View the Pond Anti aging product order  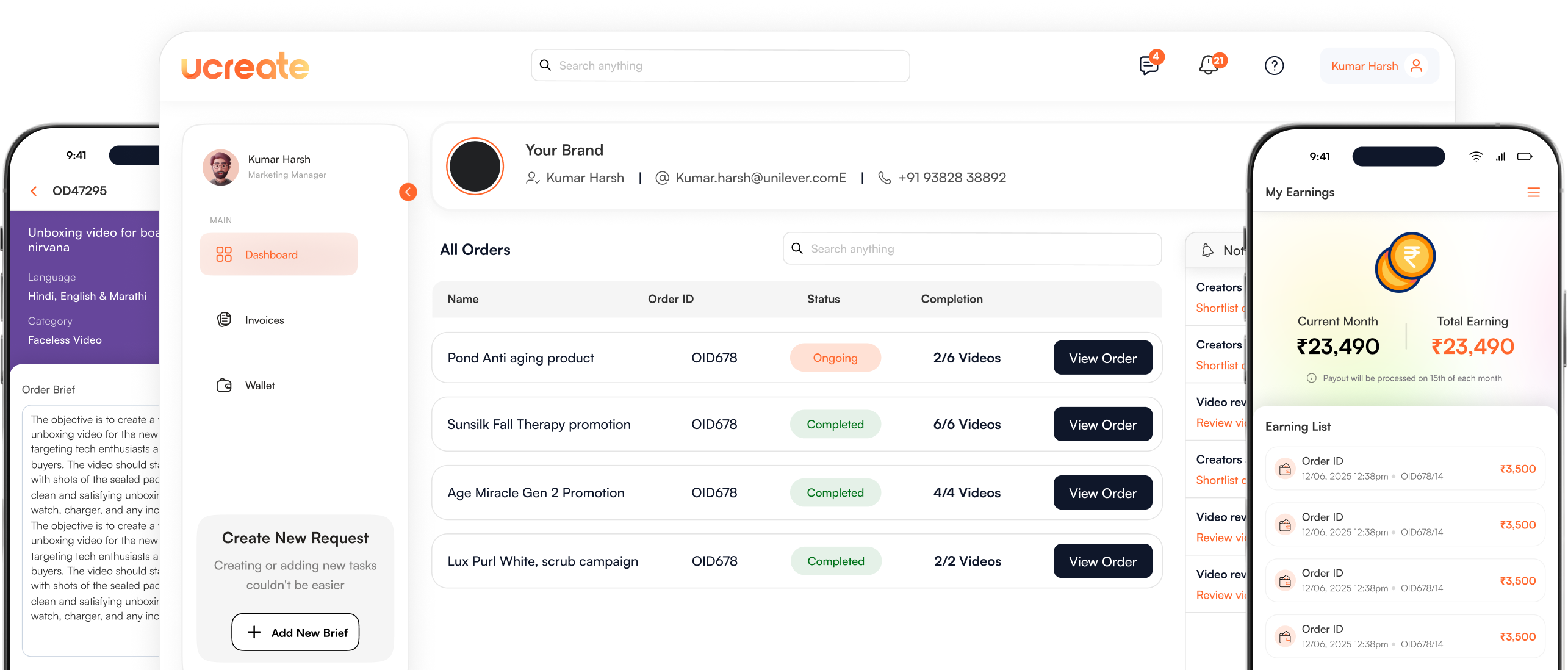tap(1102, 358)
